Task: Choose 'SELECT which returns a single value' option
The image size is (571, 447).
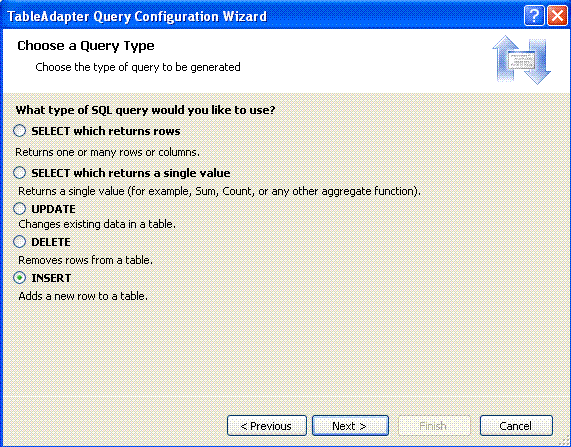Action: click(x=20, y=173)
